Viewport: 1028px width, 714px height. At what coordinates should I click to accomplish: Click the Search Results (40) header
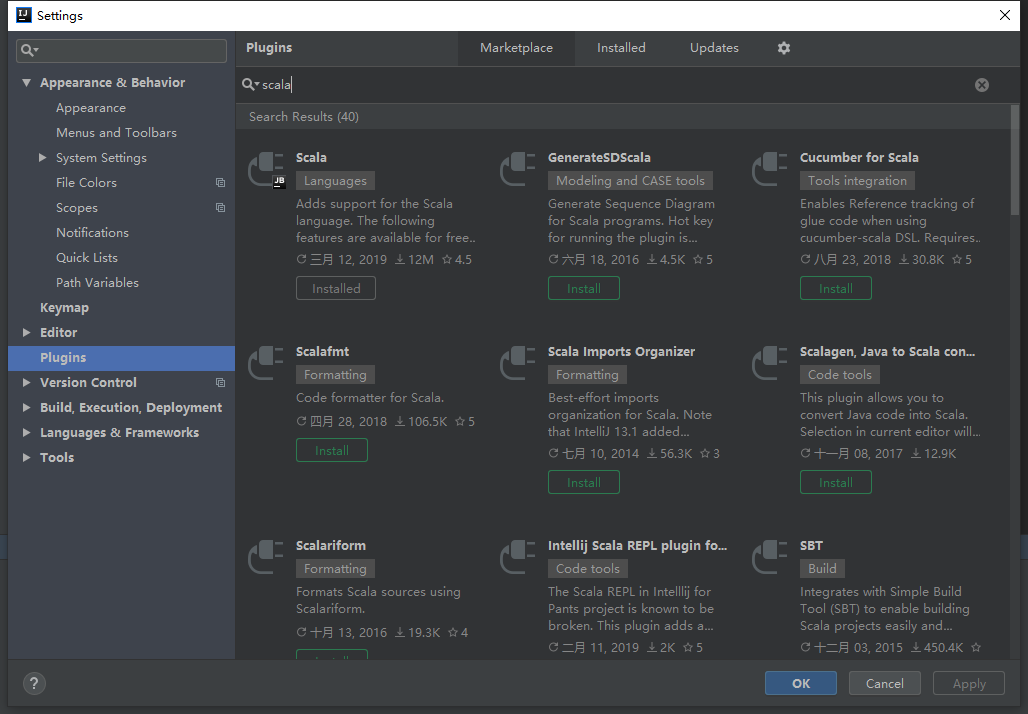304,117
